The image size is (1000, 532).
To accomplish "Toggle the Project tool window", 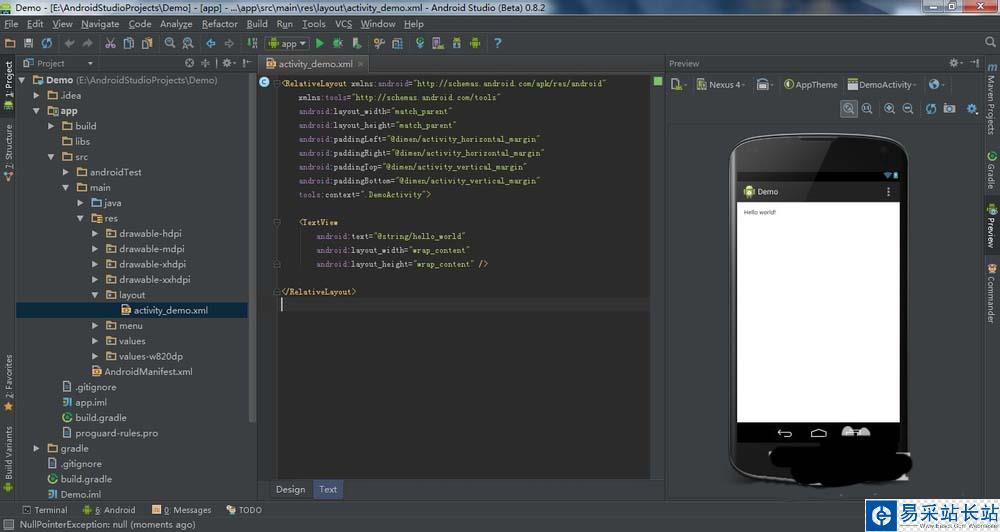I will point(8,85).
